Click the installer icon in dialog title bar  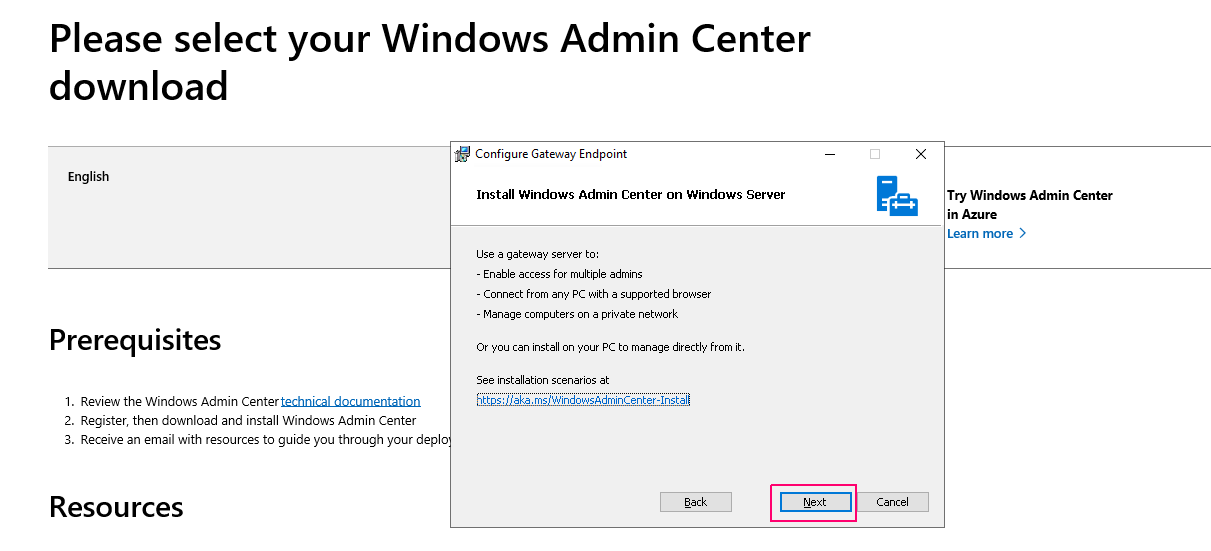coord(462,154)
